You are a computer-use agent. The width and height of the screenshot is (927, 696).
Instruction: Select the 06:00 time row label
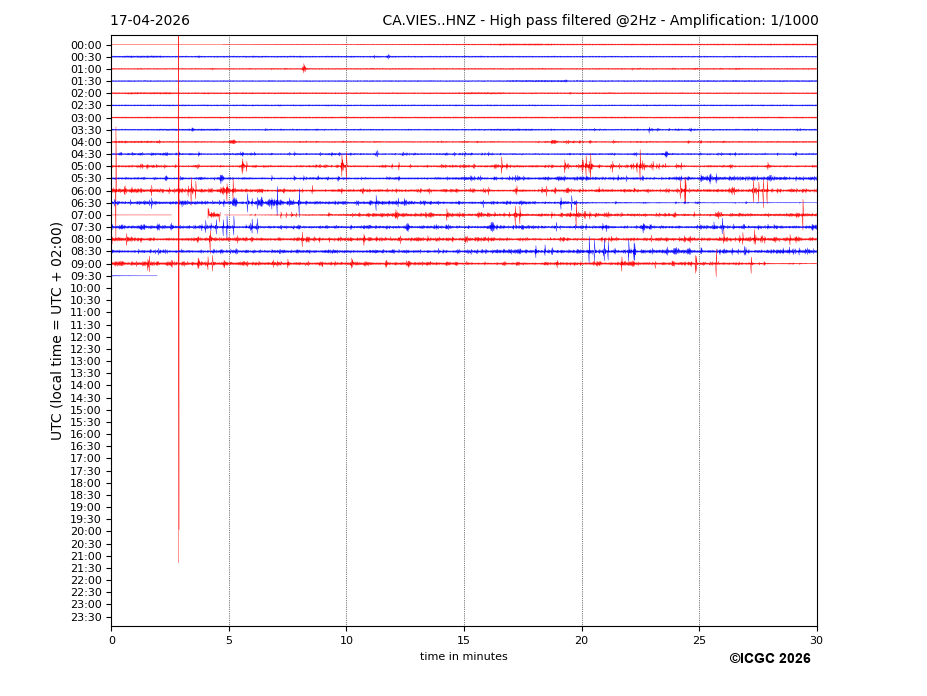(x=86, y=191)
